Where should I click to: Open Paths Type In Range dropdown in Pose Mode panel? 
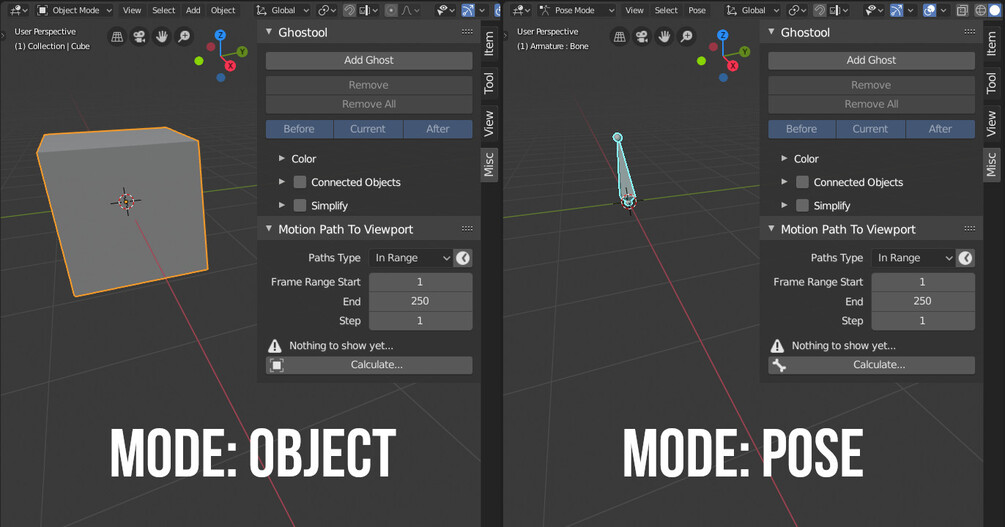(913, 258)
